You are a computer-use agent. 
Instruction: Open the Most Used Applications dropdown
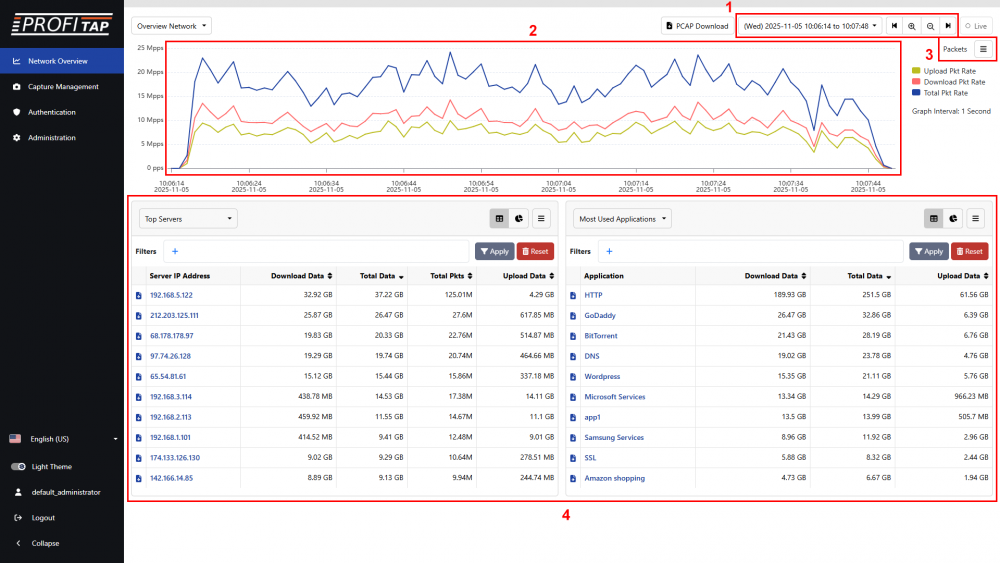click(x=622, y=218)
